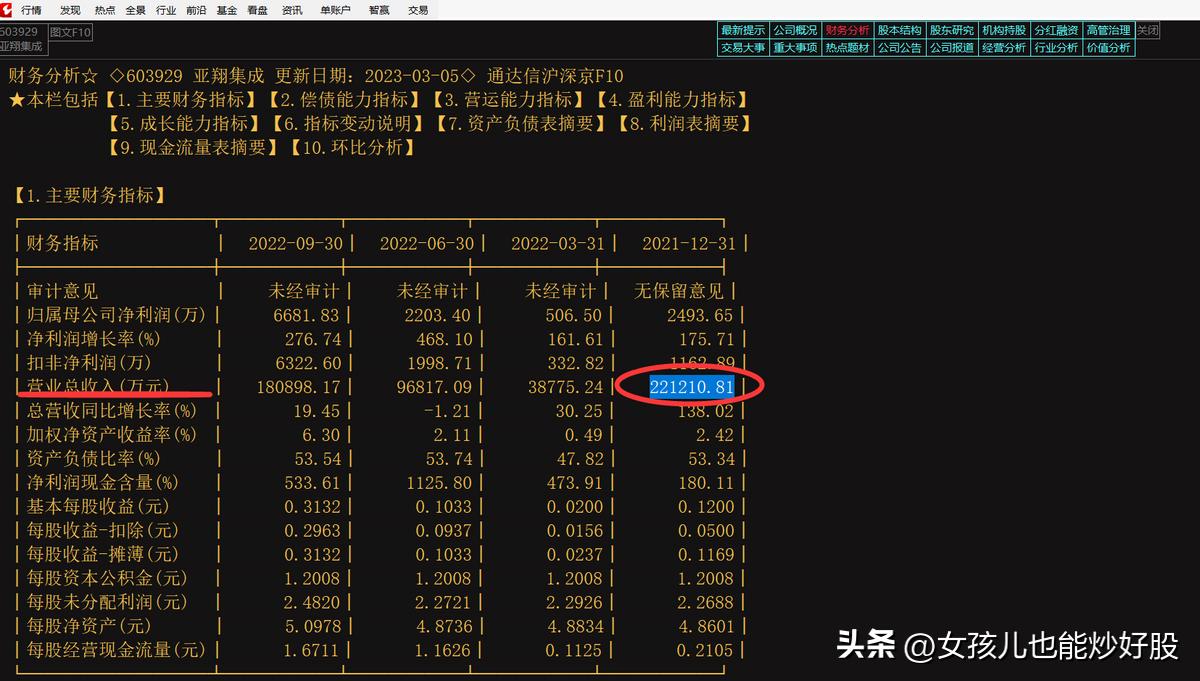
Task: Open the 发现 menu
Action: click(x=70, y=10)
